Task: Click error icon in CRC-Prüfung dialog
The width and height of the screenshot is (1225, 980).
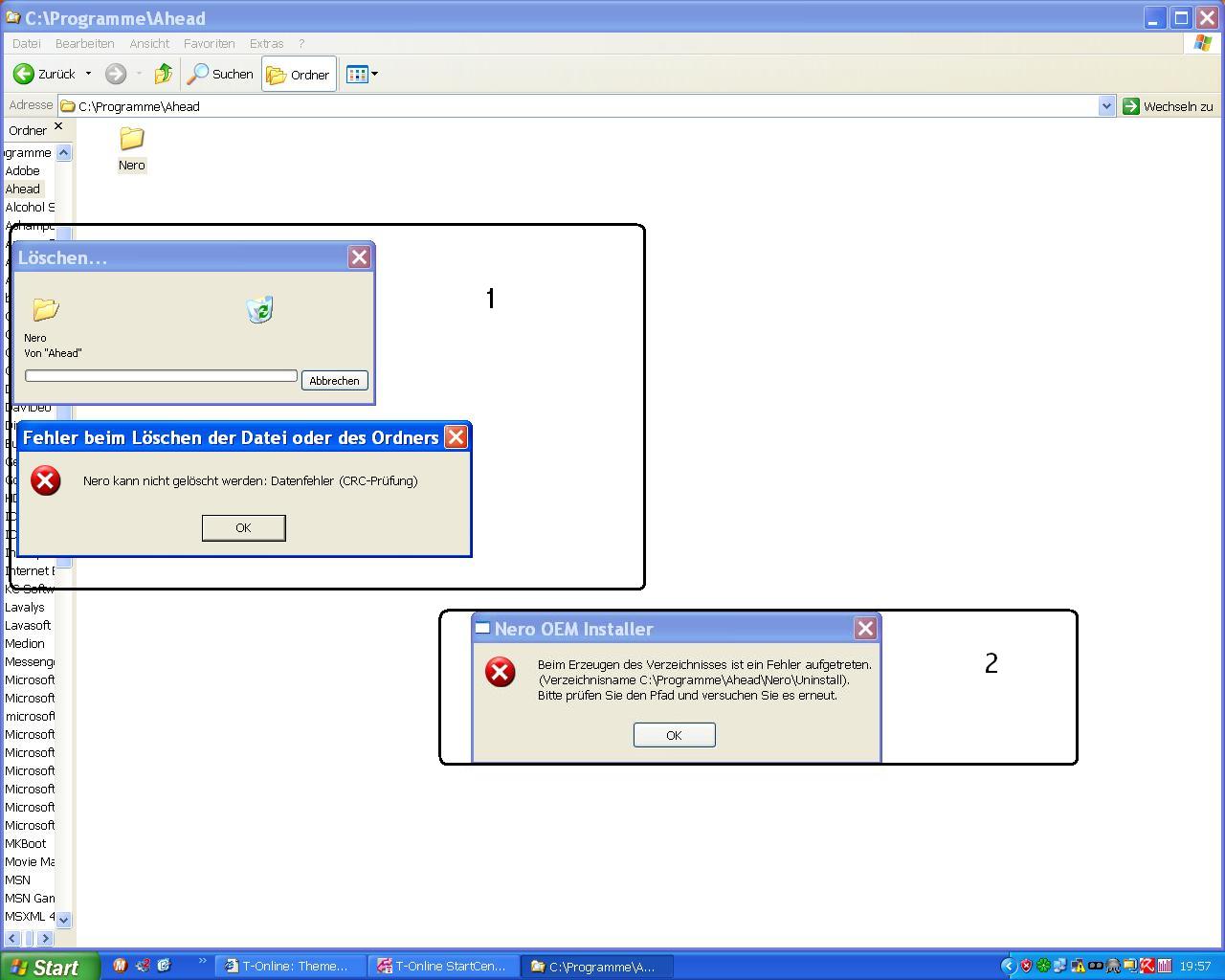Action: point(45,480)
